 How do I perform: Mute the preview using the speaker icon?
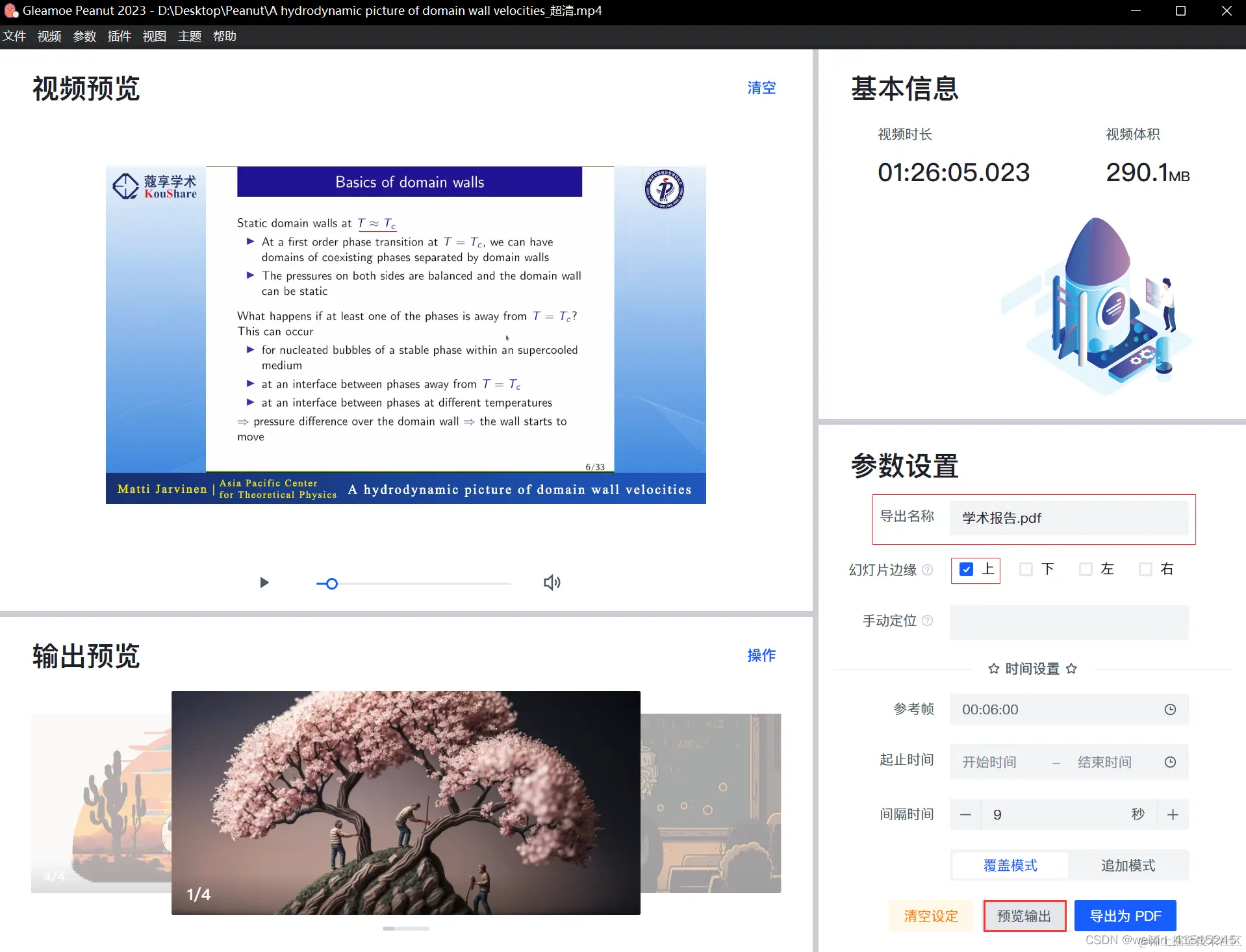pos(551,582)
